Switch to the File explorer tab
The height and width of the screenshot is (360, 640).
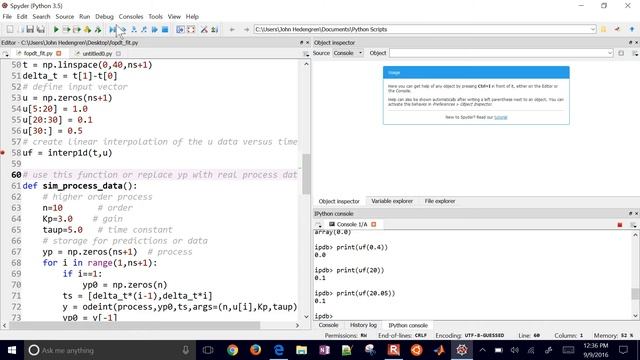[x=440, y=201]
